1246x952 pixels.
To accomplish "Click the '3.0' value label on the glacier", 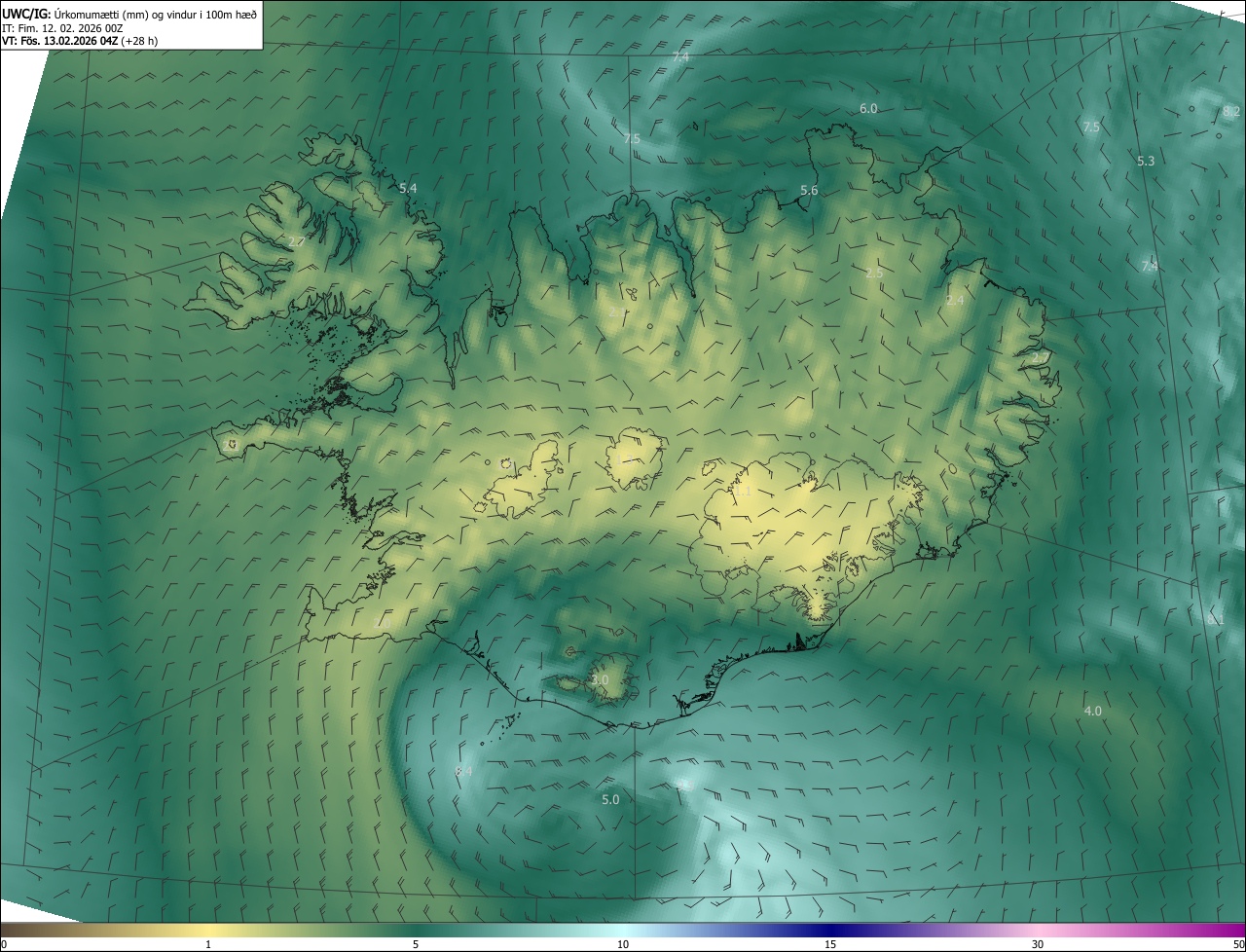I will pyautogui.click(x=600, y=679).
